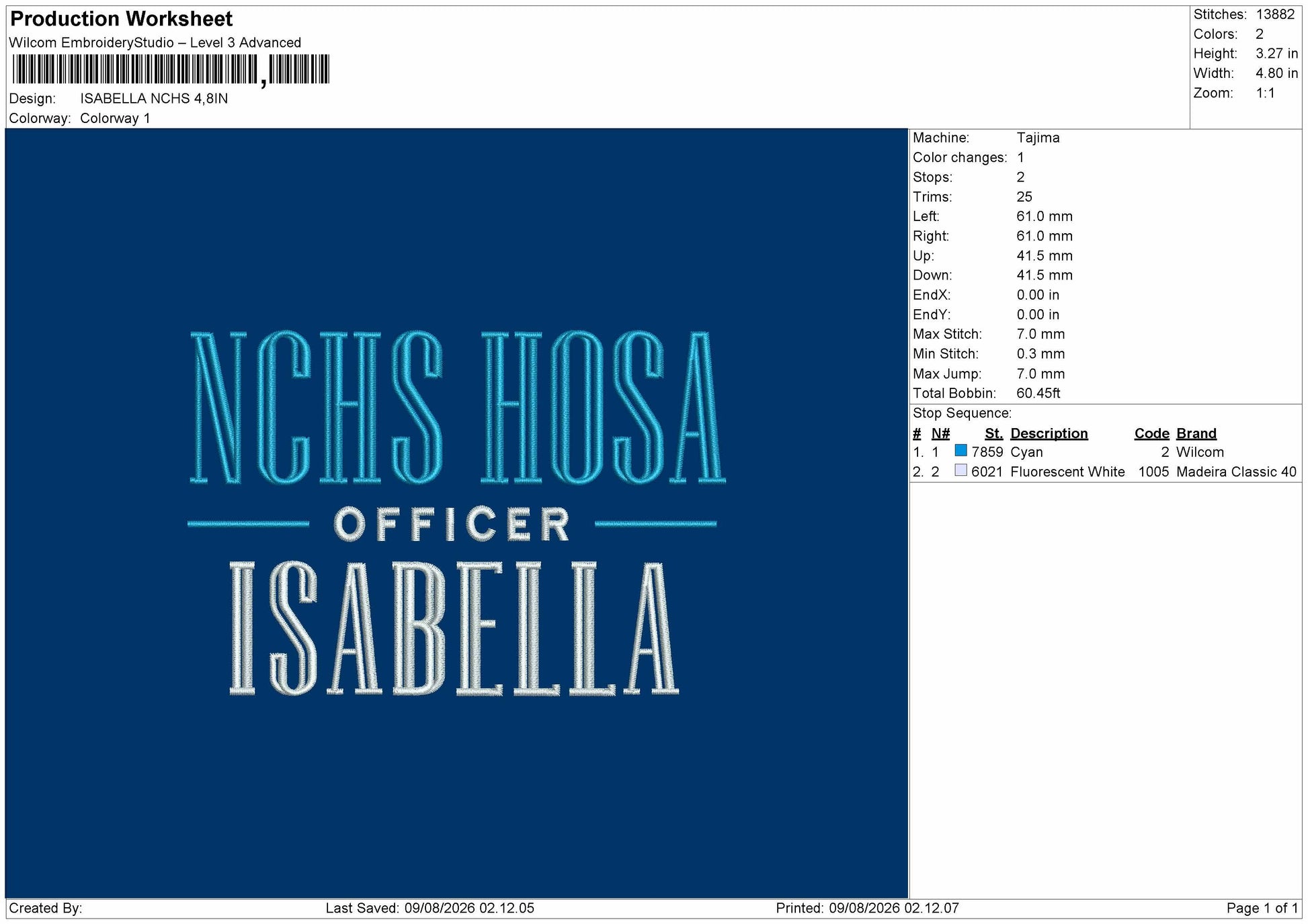Click the Zoom value '1:1'

tap(1265, 93)
